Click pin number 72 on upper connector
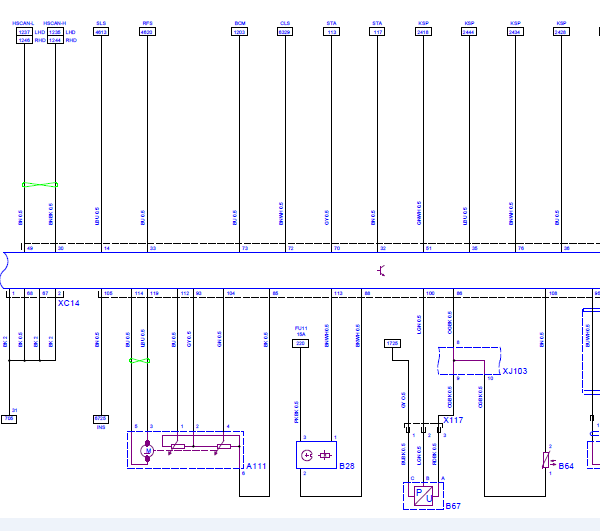The image size is (600, 531). coord(291,248)
